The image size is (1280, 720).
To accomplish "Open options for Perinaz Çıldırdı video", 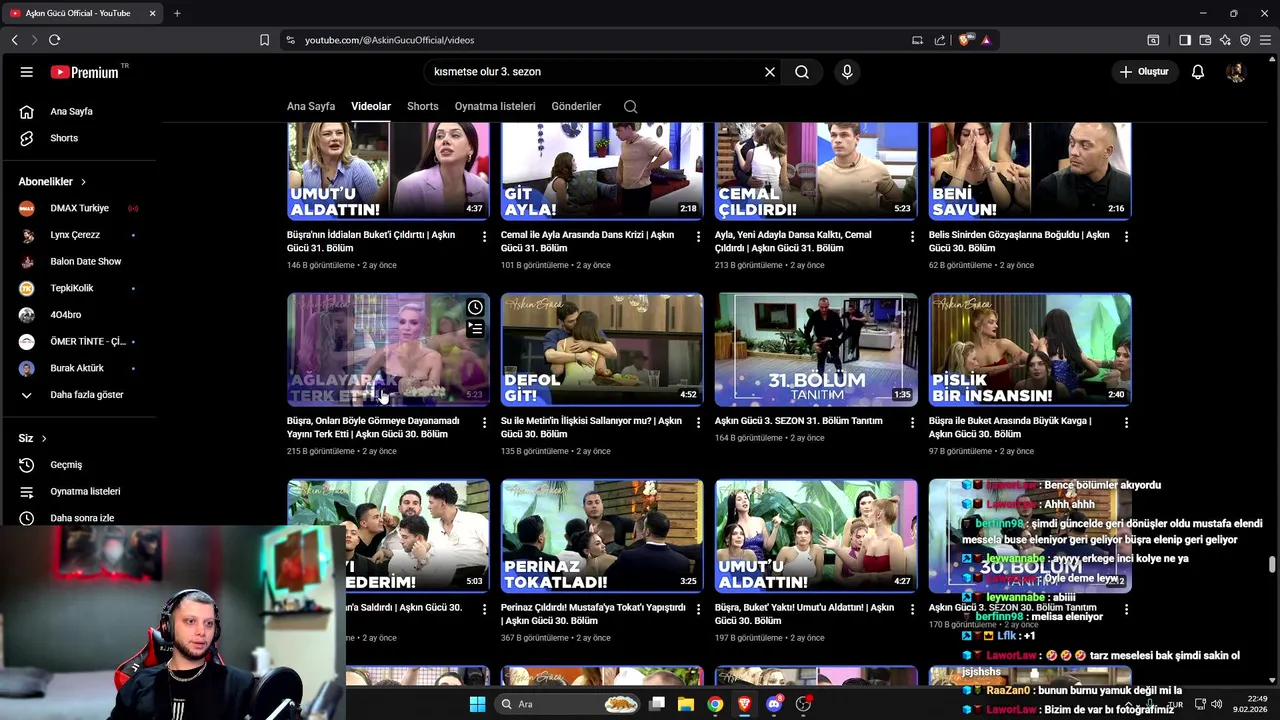I will tap(698, 609).
